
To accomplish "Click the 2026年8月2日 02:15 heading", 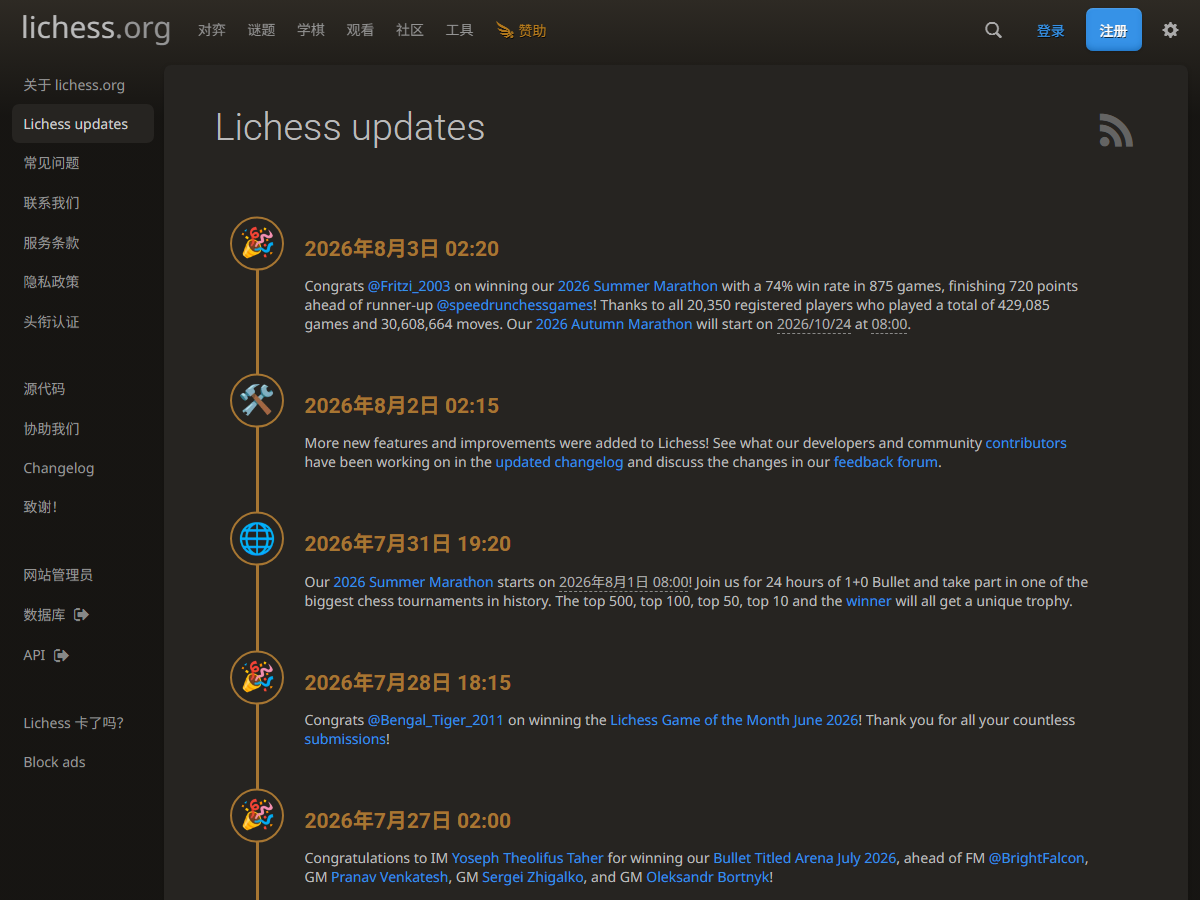I will coord(402,406).
